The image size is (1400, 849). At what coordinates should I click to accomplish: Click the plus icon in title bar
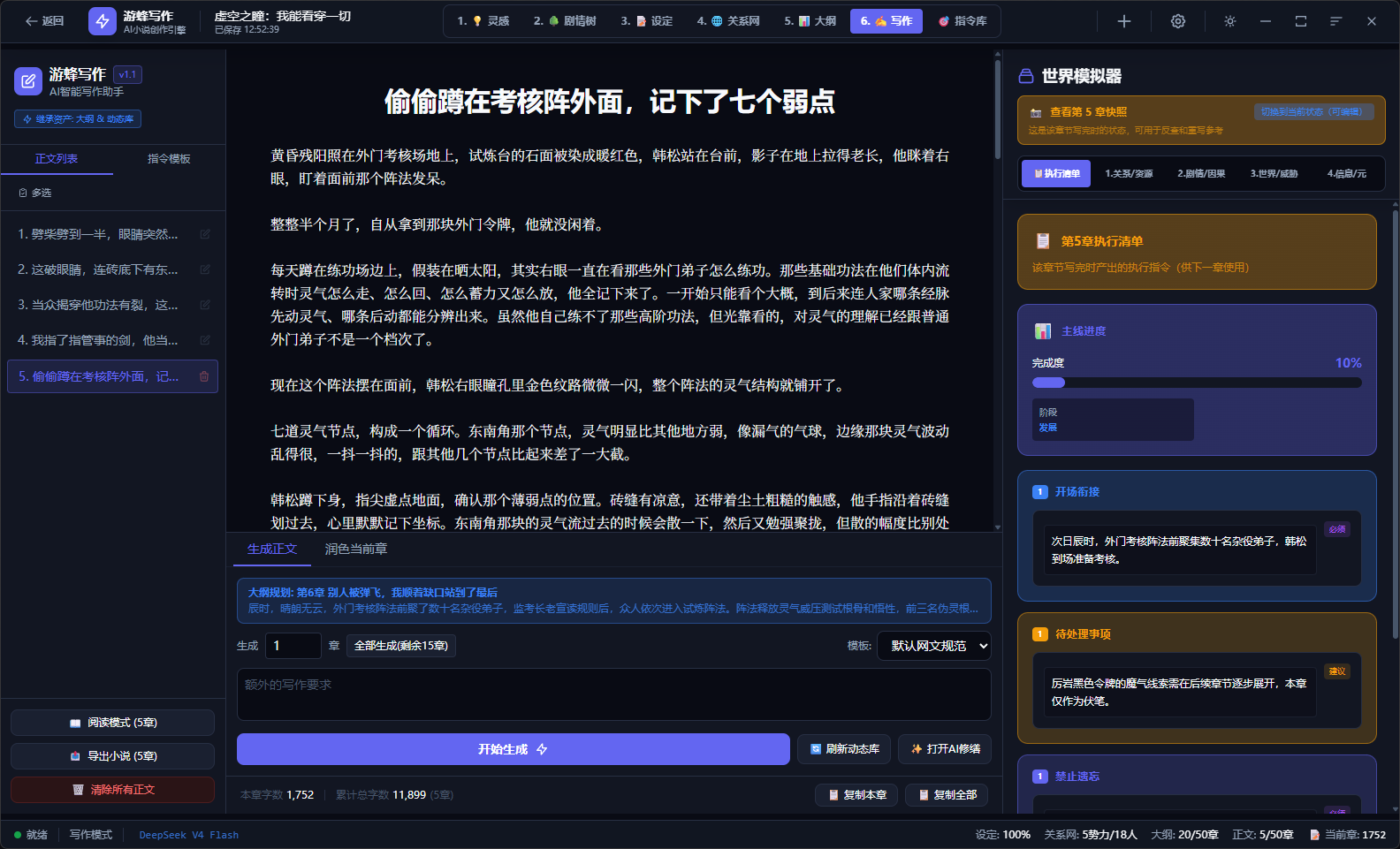pos(1124,21)
